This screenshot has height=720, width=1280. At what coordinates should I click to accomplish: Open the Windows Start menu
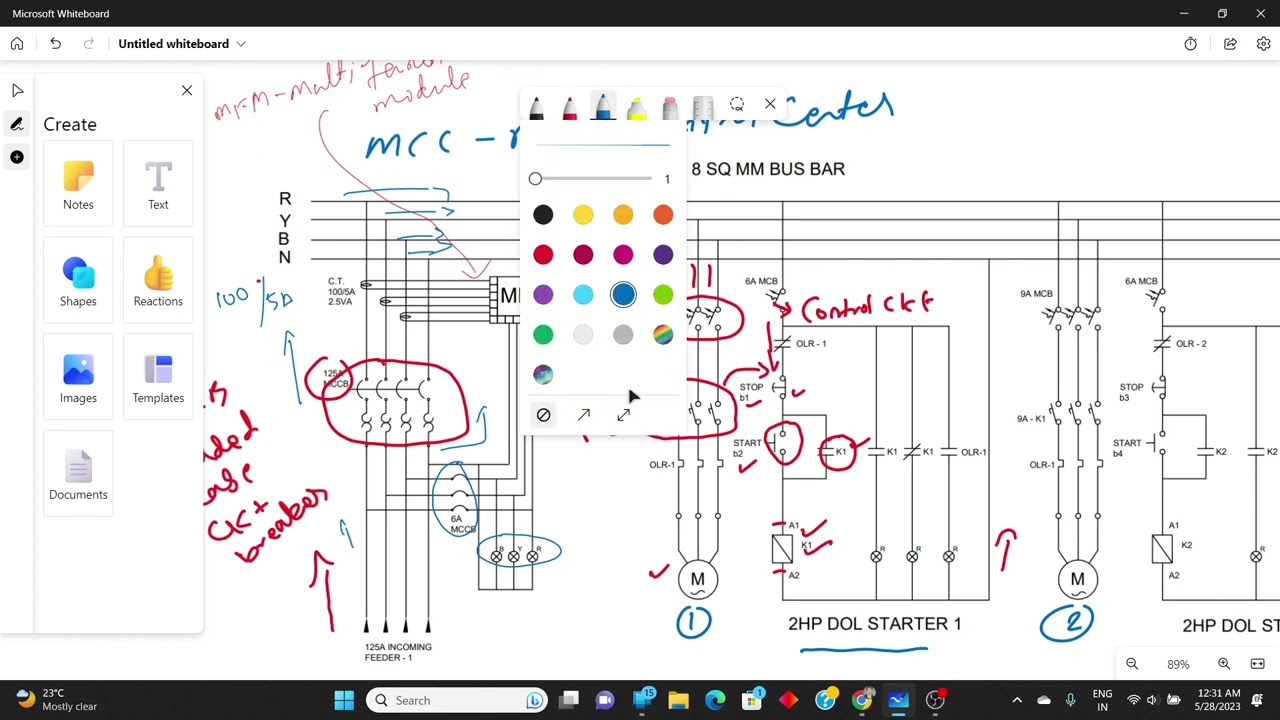(x=344, y=700)
